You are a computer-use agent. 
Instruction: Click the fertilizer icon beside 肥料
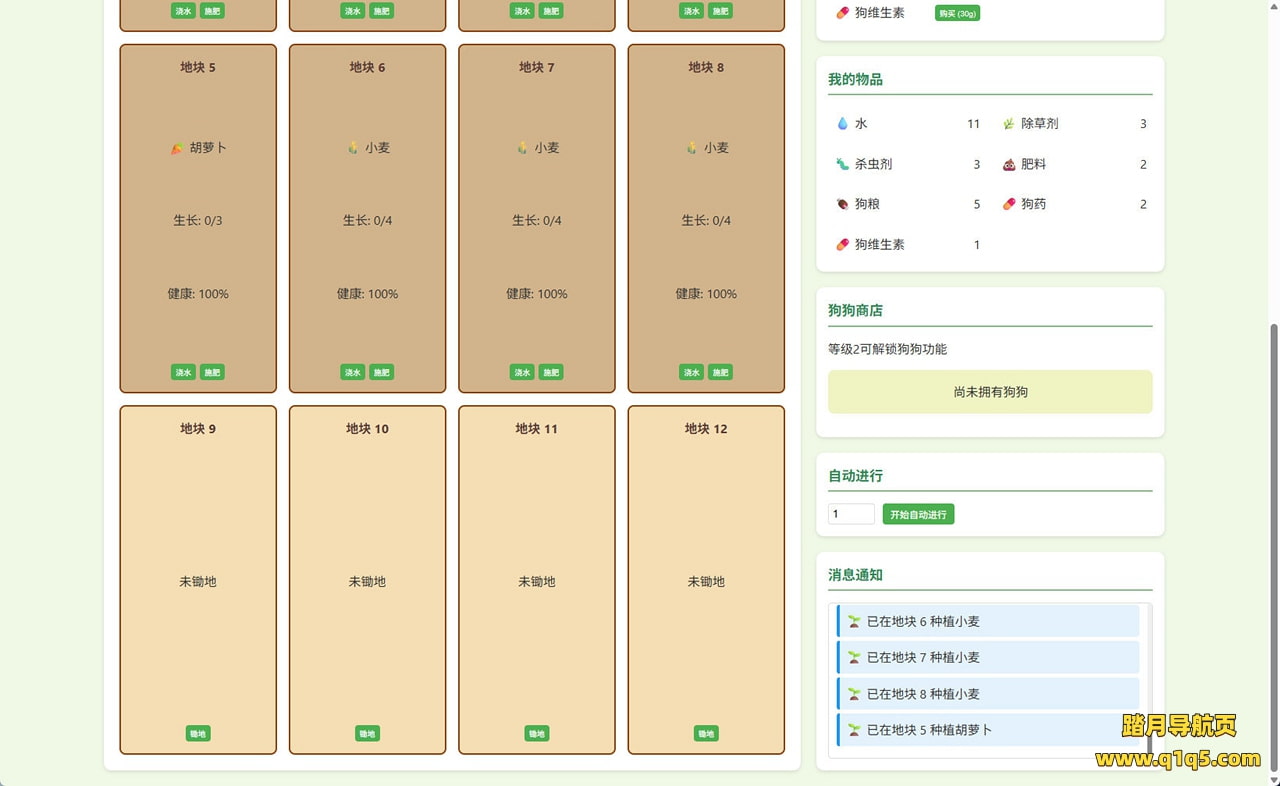(1008, 164)
